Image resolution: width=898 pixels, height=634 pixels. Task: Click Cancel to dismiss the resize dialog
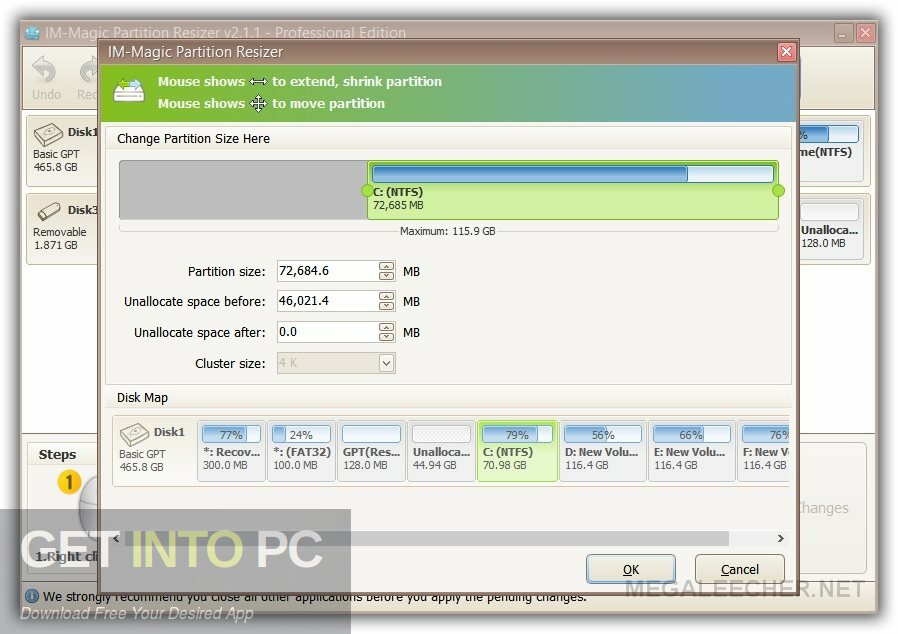(x=739, y=569)
